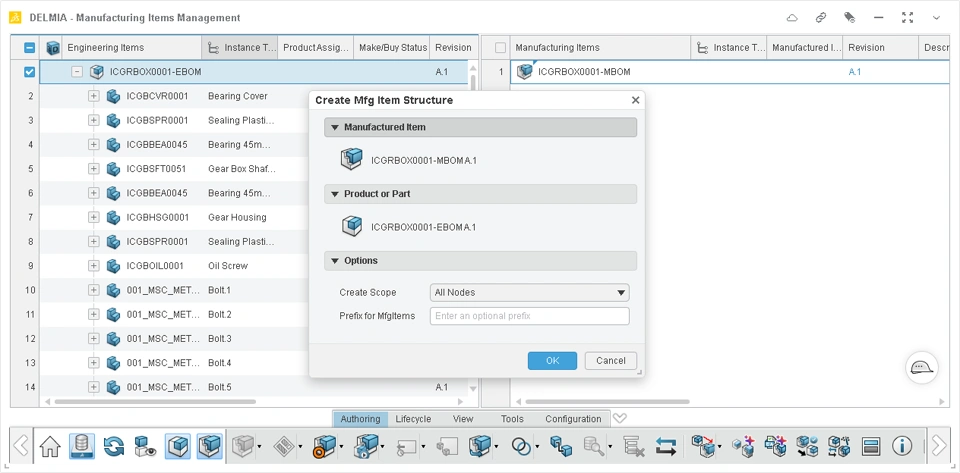Screen dimensions: 960x473
Task: Click the tag icon in the title bar
Action: [x=849, y=17]
